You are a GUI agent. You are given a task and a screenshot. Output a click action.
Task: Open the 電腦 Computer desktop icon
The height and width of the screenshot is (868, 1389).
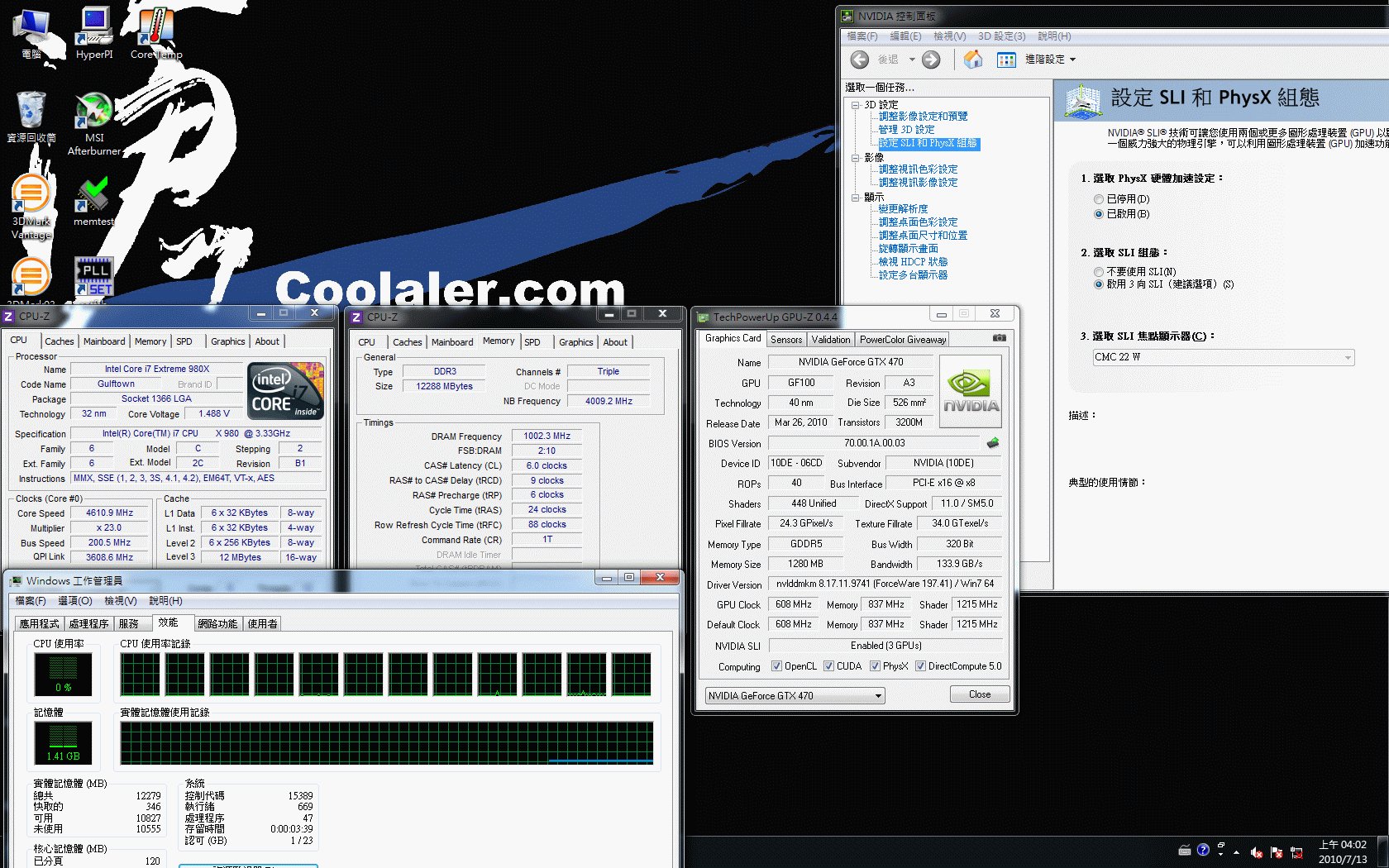tap(31, 33)
